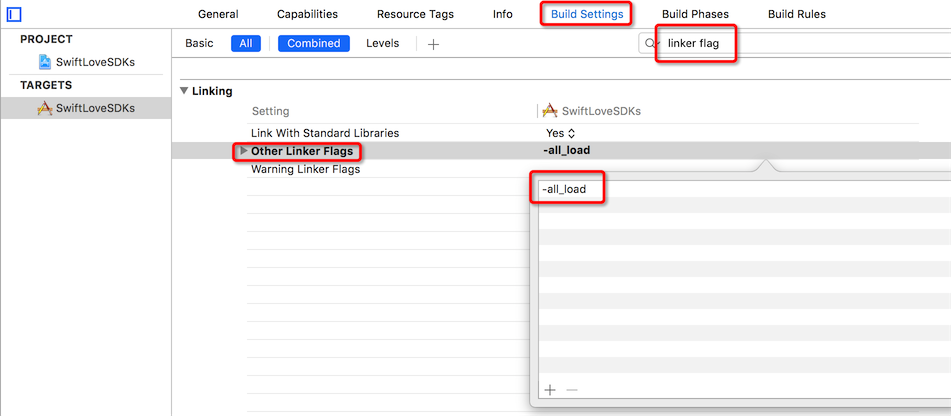Switch to Levels view mode
The image size is (951, 416).
tap(383, 44)
